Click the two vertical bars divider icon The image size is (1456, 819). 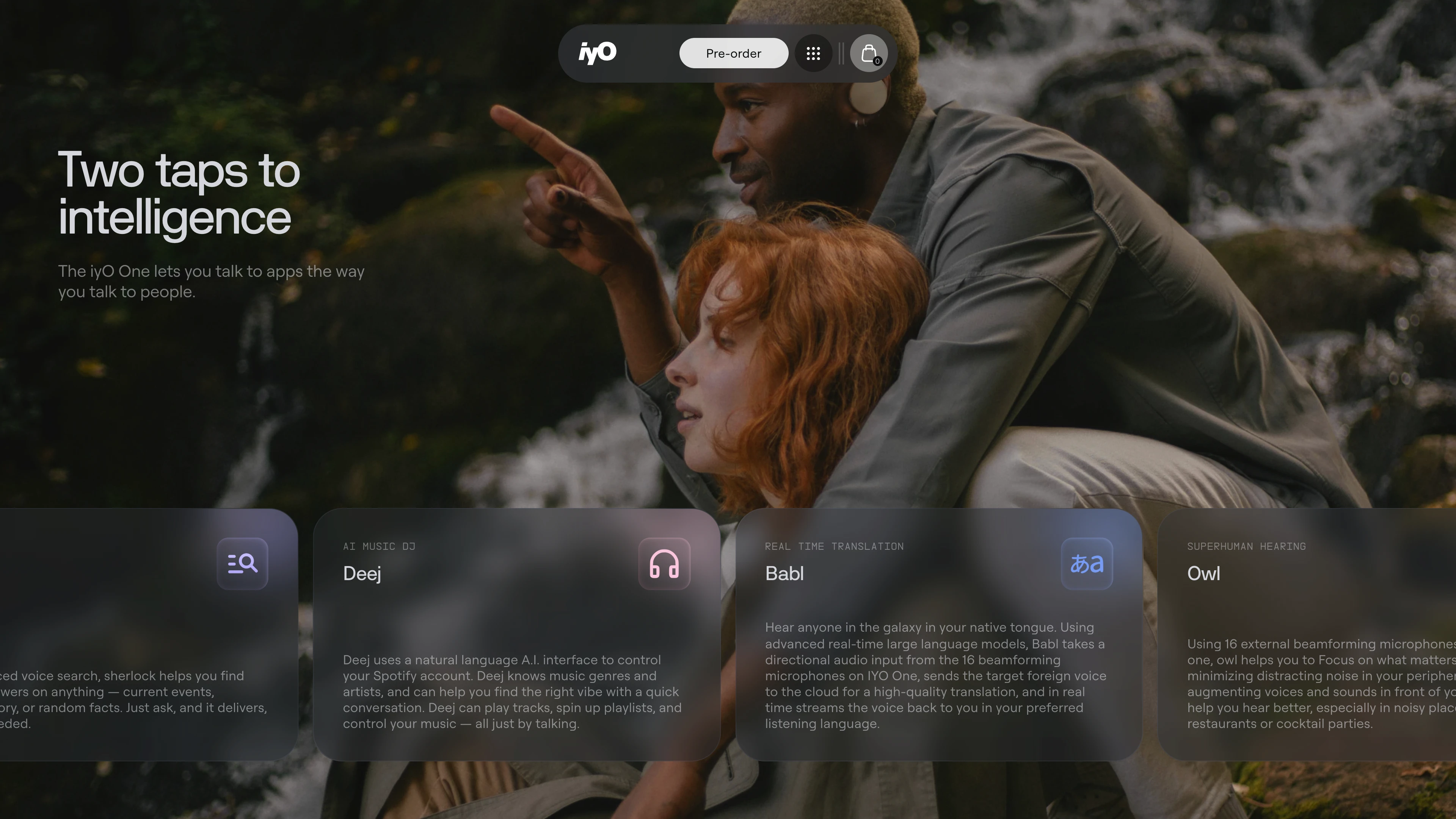click(x=841, y=54)
